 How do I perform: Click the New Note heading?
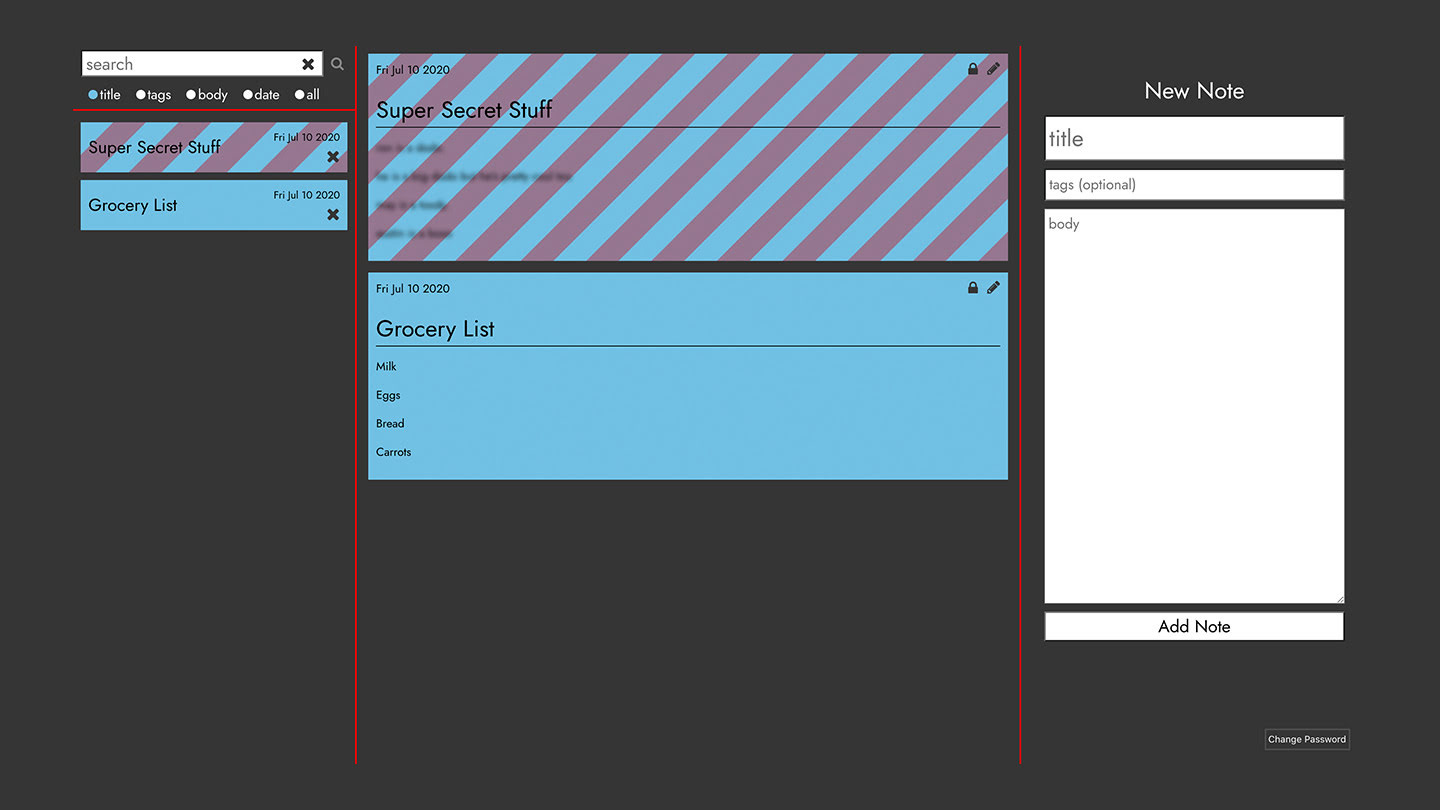(1194, 91)
